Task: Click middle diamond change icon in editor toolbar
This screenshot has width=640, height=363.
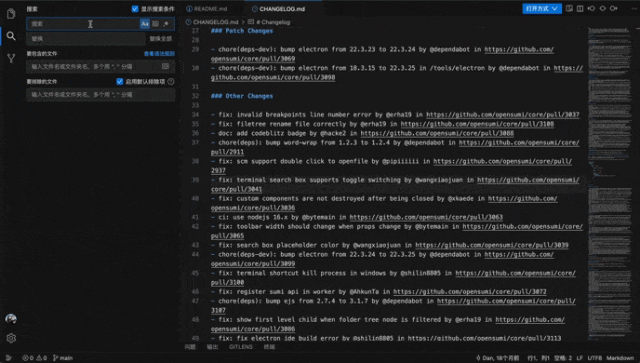Action: 602,9
